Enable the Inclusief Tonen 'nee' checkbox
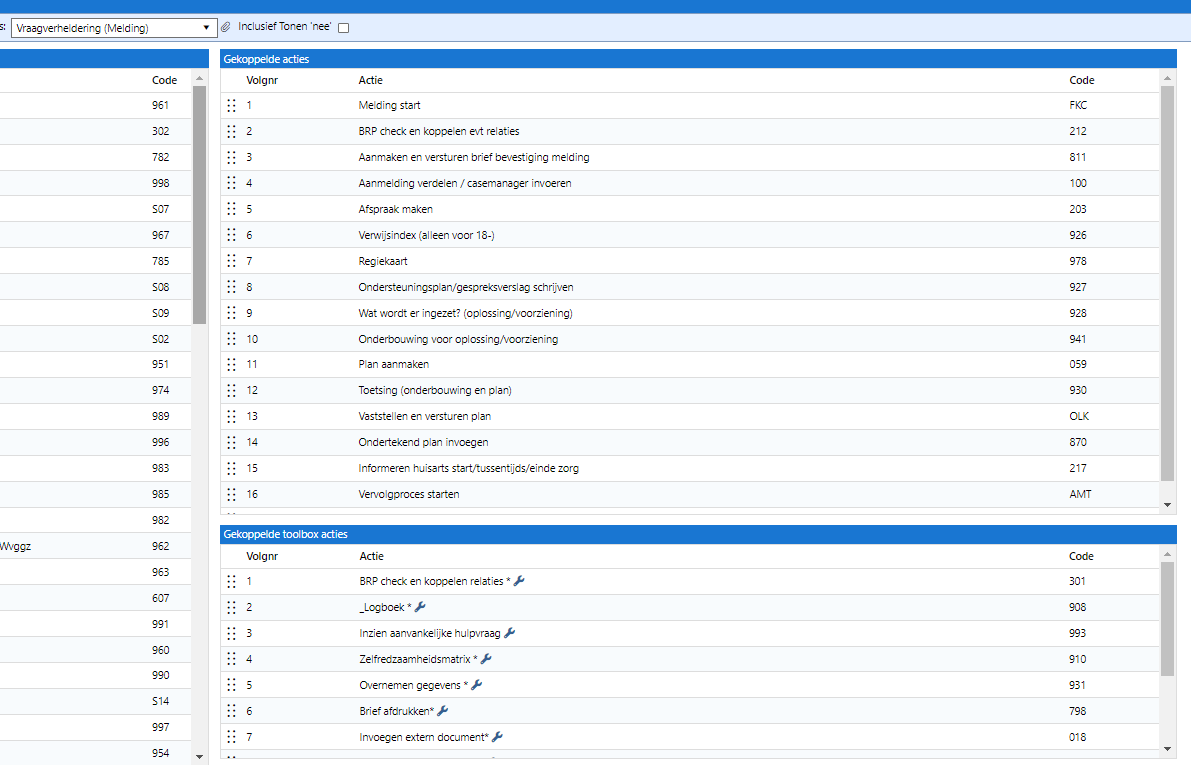The width and height of the screenshot is (1191, 765). [344, 28]
